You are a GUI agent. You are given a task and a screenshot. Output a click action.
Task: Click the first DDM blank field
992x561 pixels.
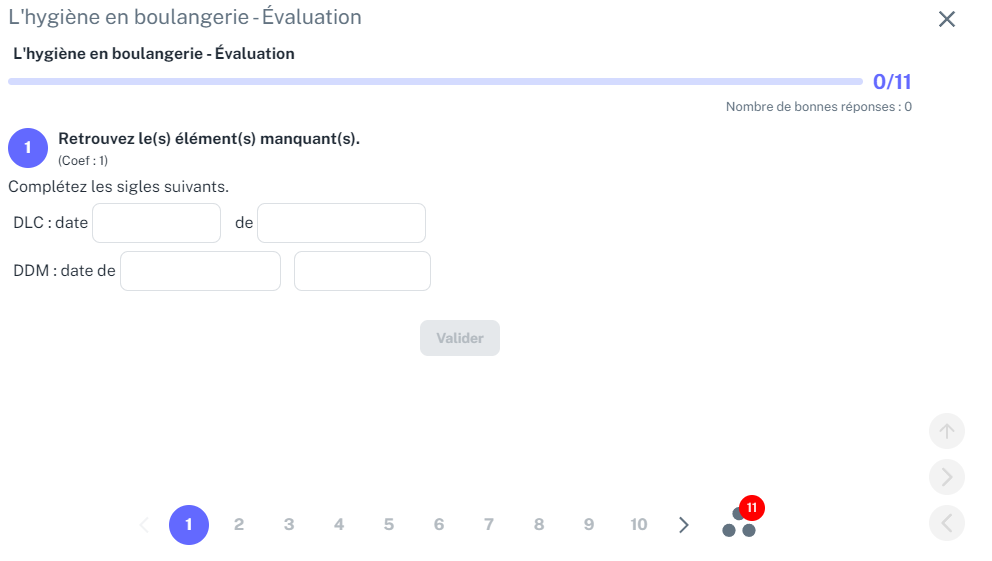200,271
